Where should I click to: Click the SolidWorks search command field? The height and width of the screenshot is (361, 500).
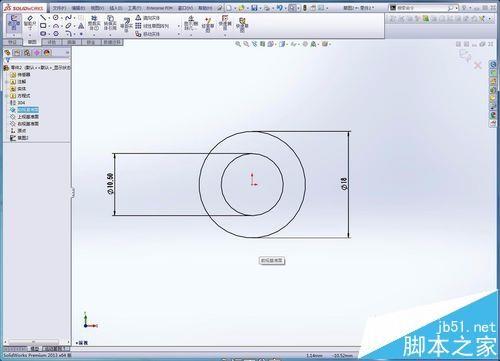coord(423,7)
